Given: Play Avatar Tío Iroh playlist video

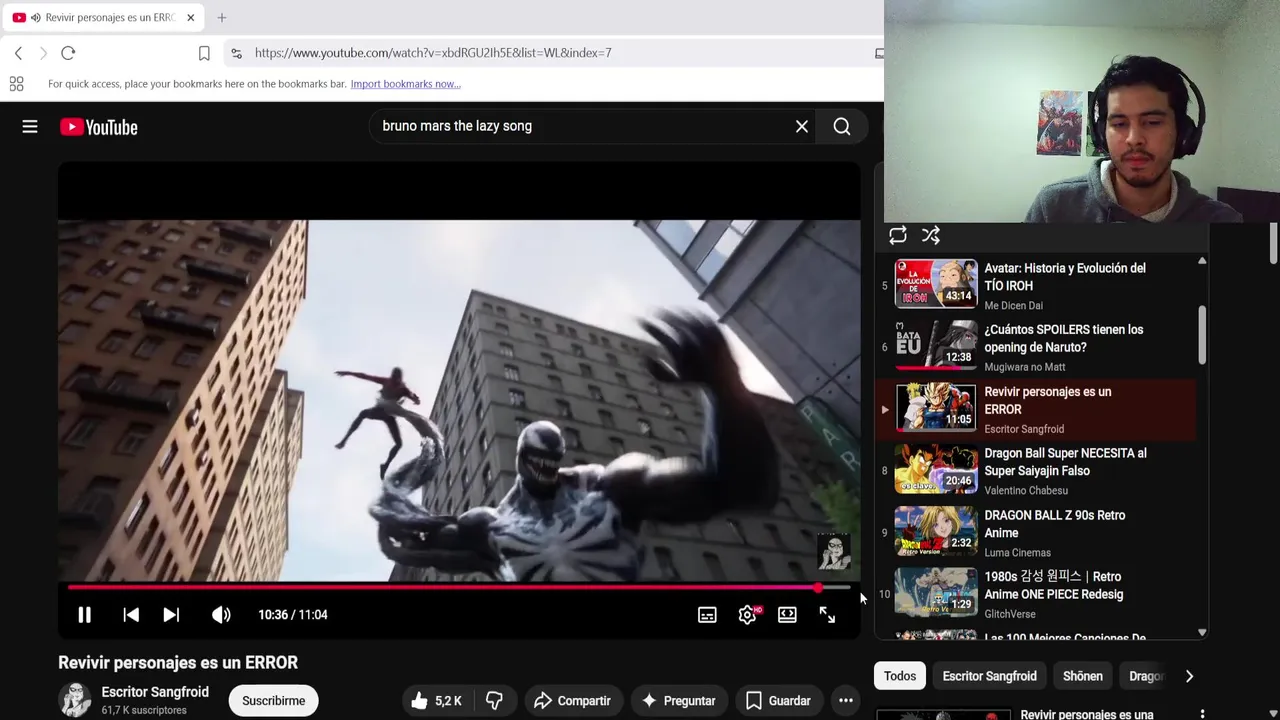Looking at the screenshot, I should coord(1035,285).
